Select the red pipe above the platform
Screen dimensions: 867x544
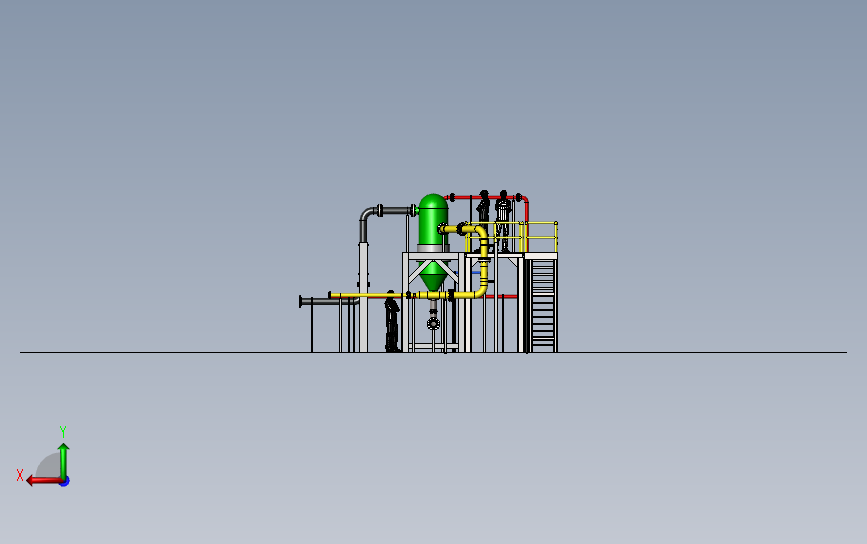[489, 197]
